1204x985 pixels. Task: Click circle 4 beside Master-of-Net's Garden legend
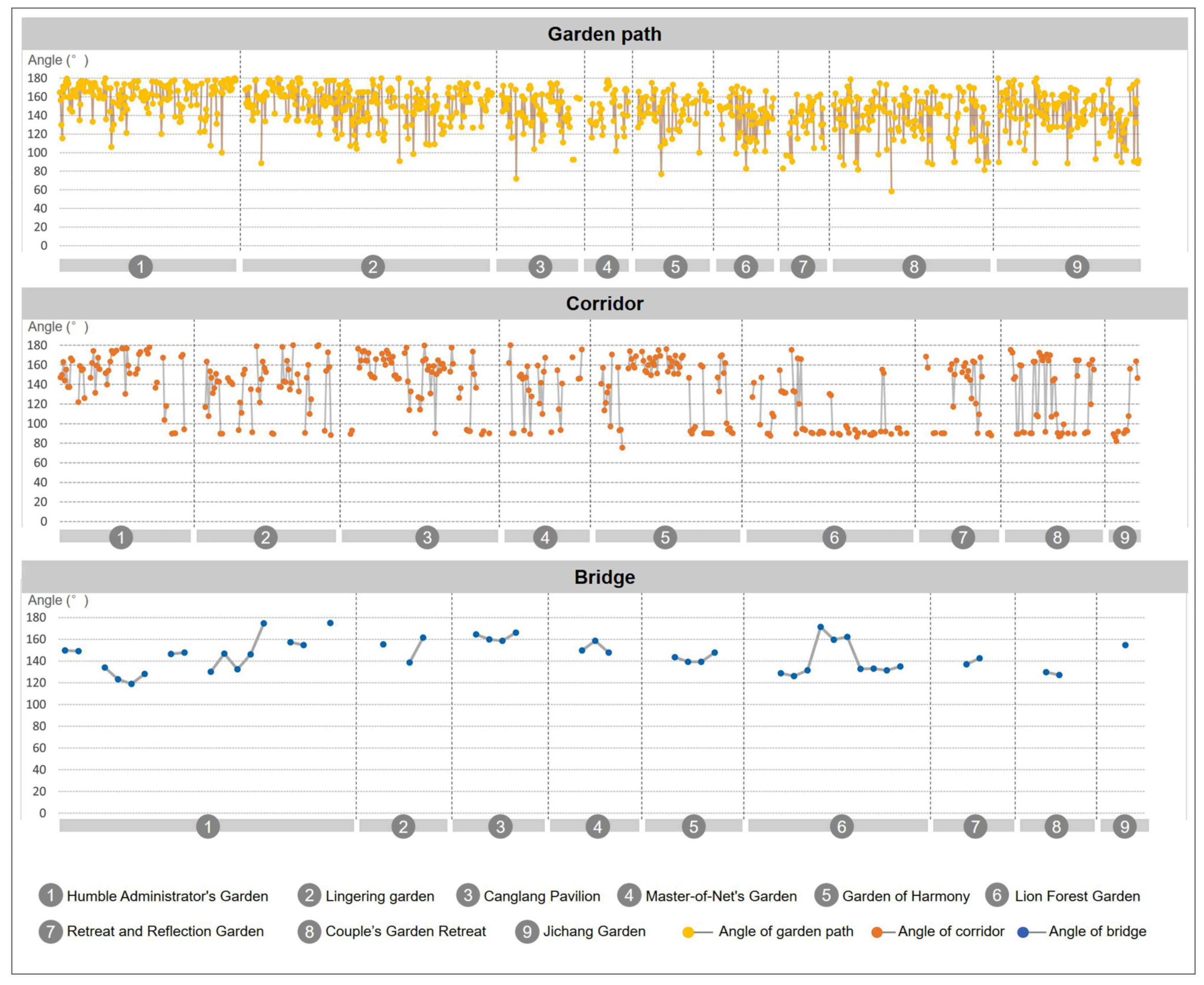click(629, 896)
